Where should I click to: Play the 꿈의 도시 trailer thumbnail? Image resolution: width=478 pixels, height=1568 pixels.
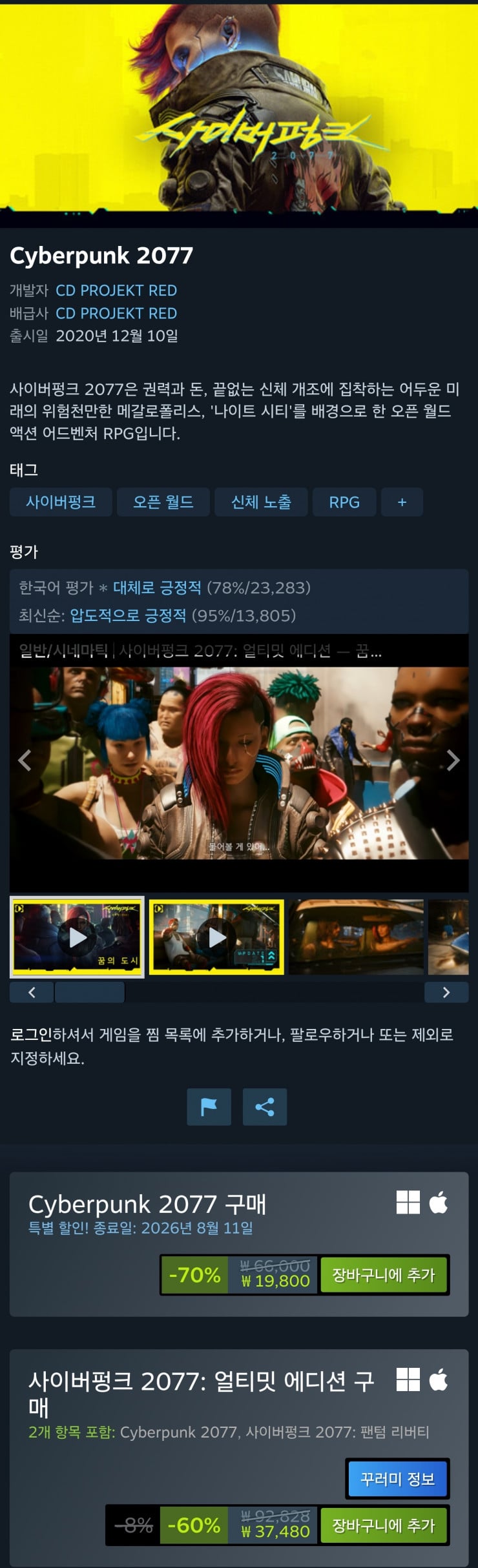click(x=77, y=937)
